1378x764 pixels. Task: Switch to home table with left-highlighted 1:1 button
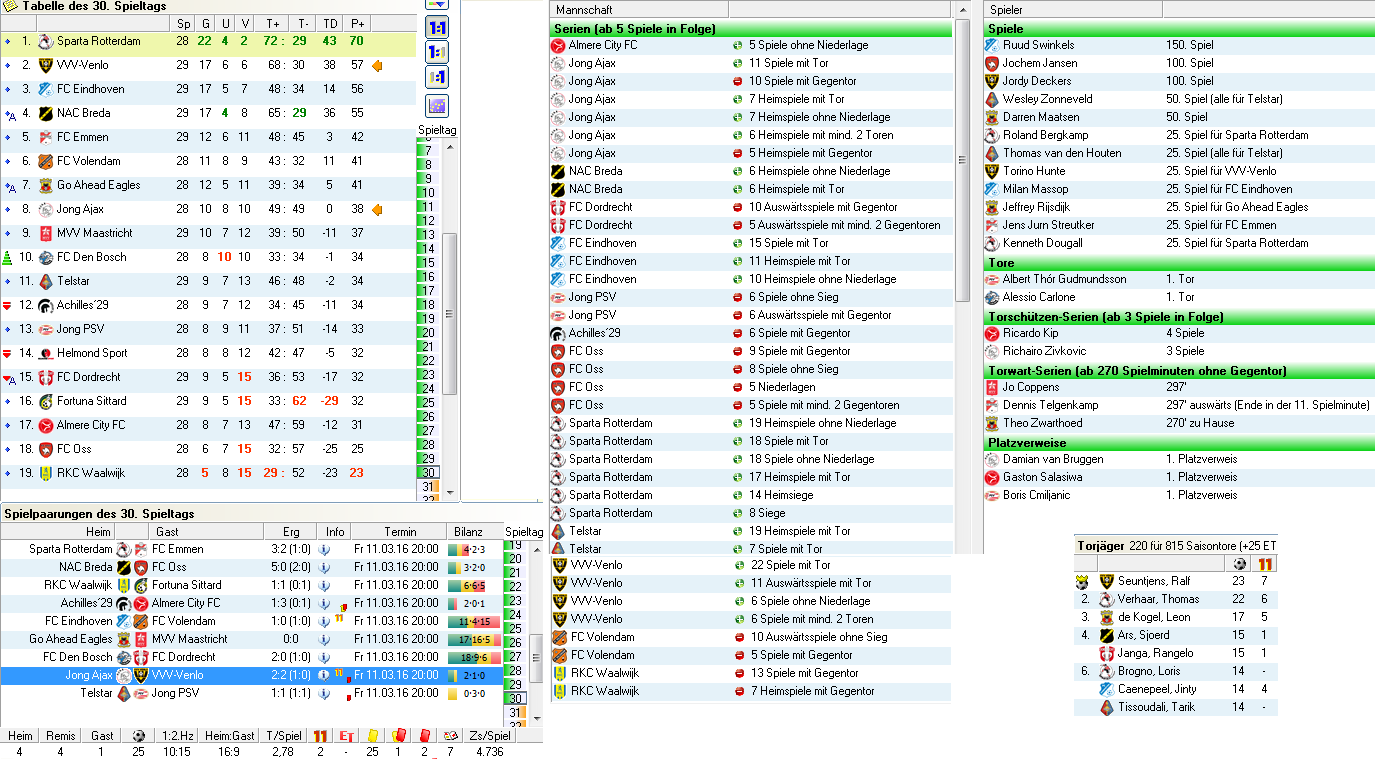(437, 52)
